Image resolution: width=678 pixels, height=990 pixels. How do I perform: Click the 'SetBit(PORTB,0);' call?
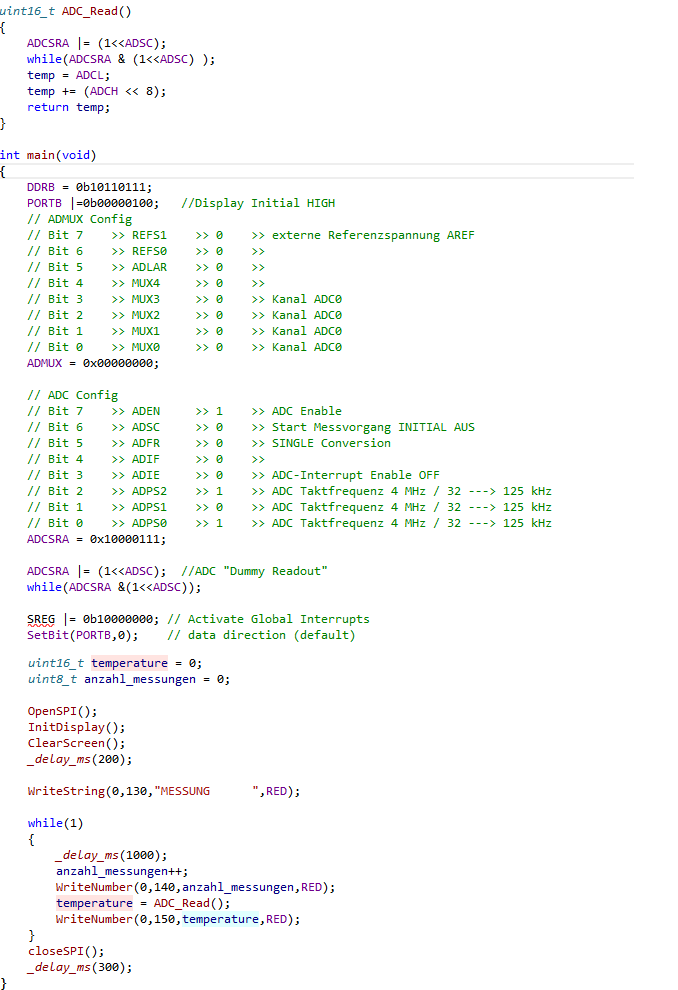[x=83, y=635]
